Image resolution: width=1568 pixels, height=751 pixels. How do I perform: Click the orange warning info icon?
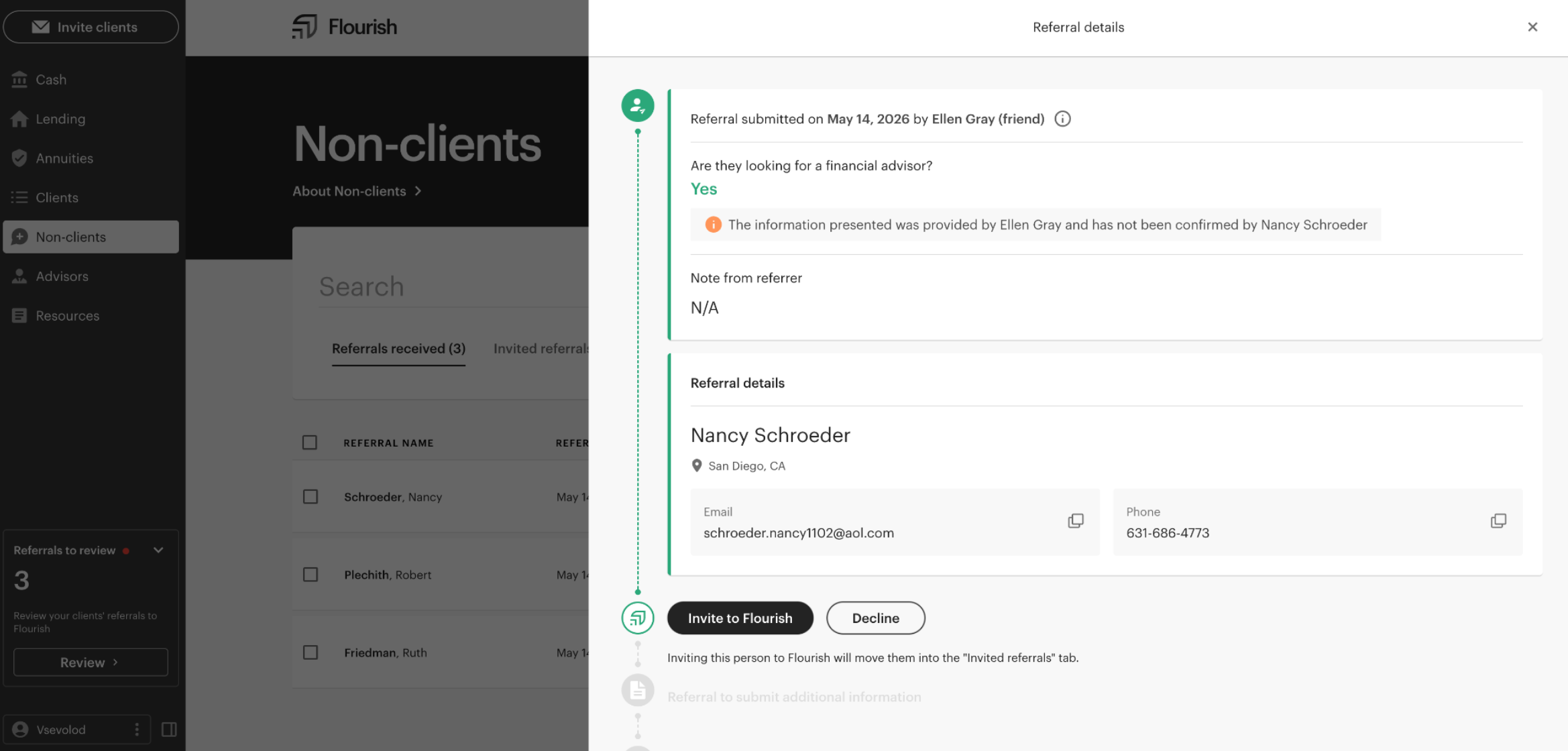click(713, 225)
